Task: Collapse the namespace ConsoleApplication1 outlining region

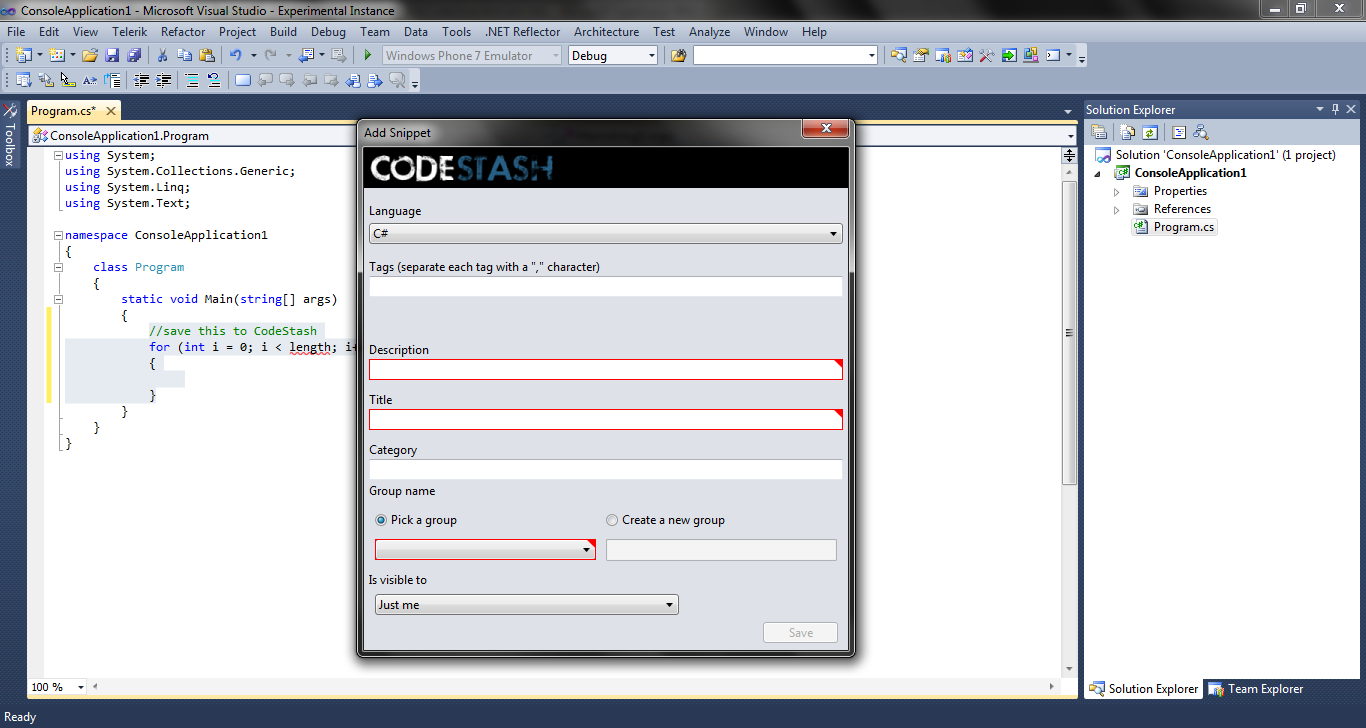Action: [58, 235]
